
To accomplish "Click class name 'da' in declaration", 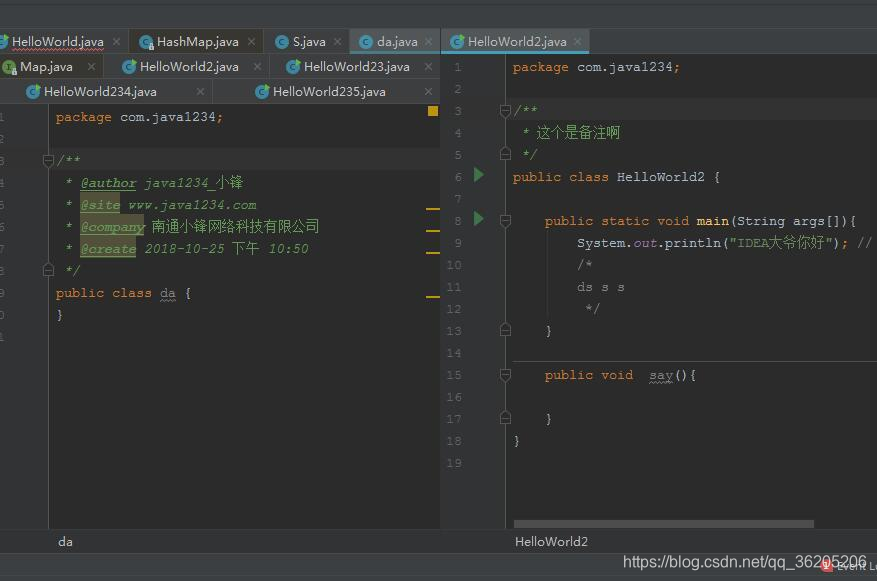I will pyautogui.click(x=168, y=294).
